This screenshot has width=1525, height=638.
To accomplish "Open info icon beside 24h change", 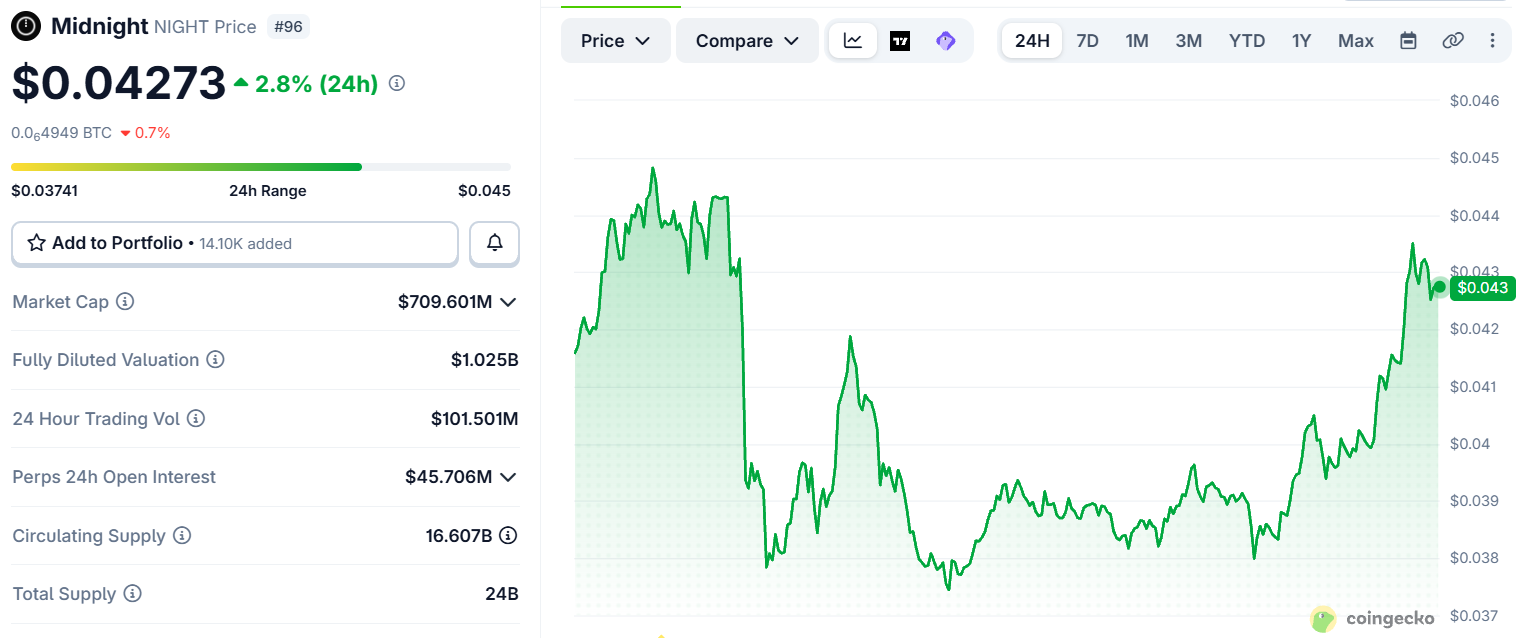I will (397, 84).
